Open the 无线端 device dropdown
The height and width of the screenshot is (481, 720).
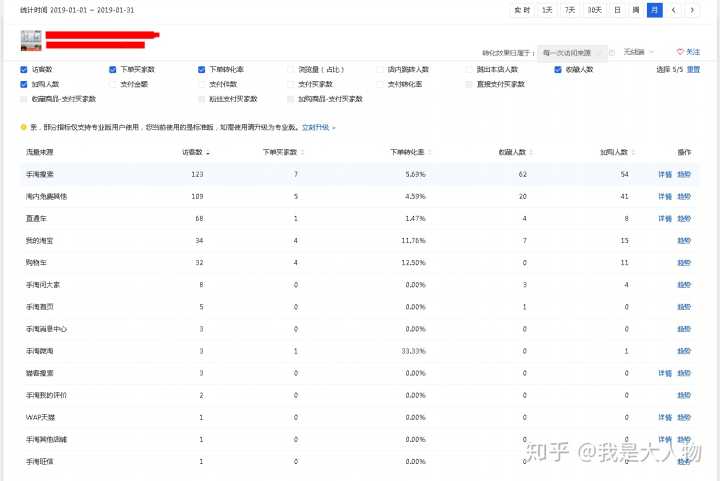tap(639, 51)
